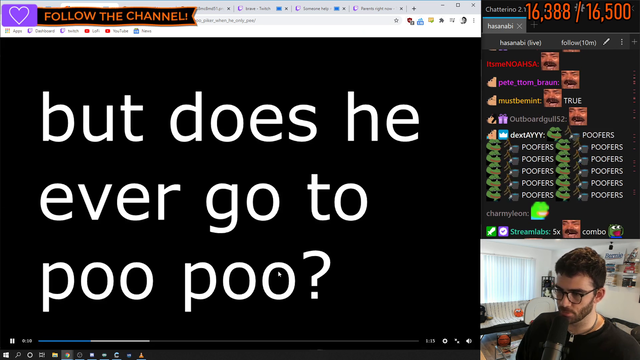Click username charmyleon in chat

tap(508, 213)
